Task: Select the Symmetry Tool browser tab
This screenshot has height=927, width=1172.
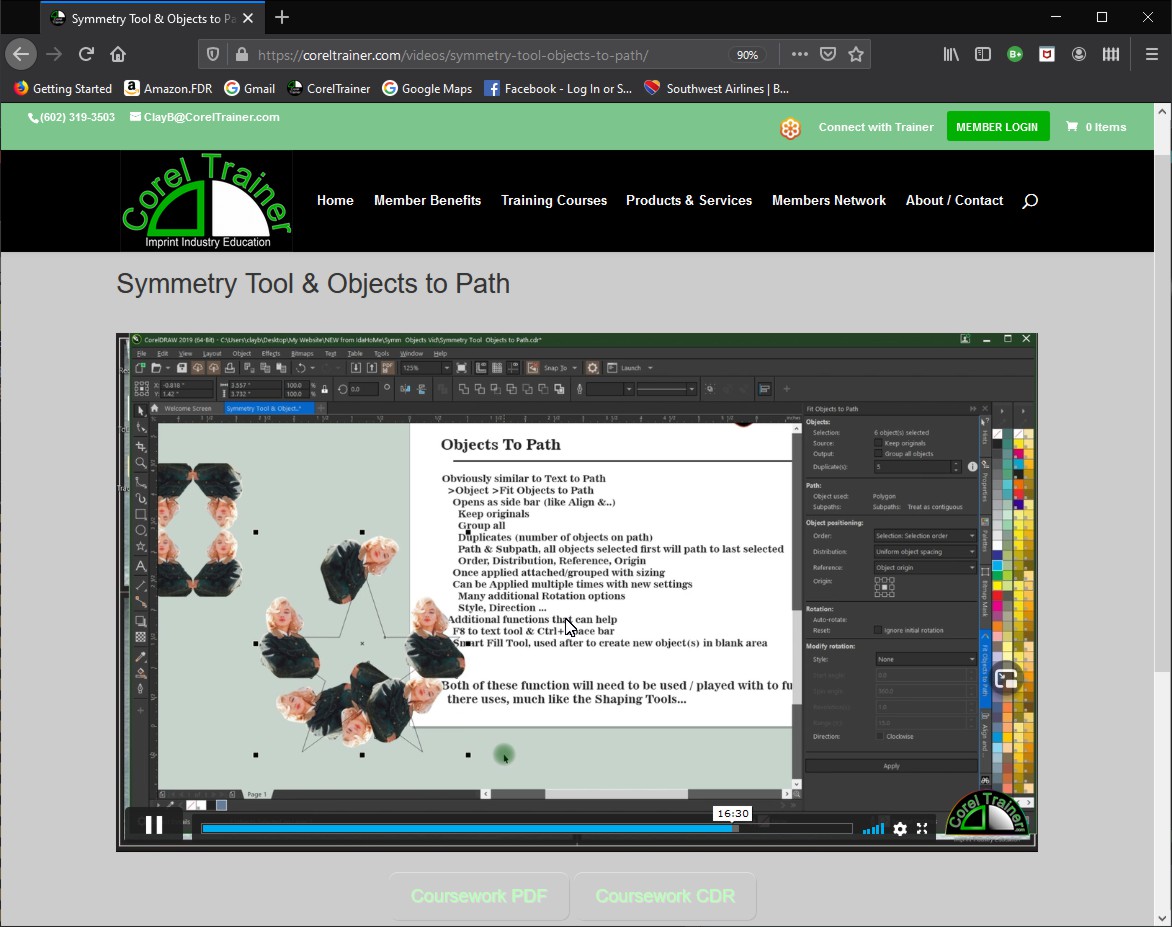Action: point(152,18)
